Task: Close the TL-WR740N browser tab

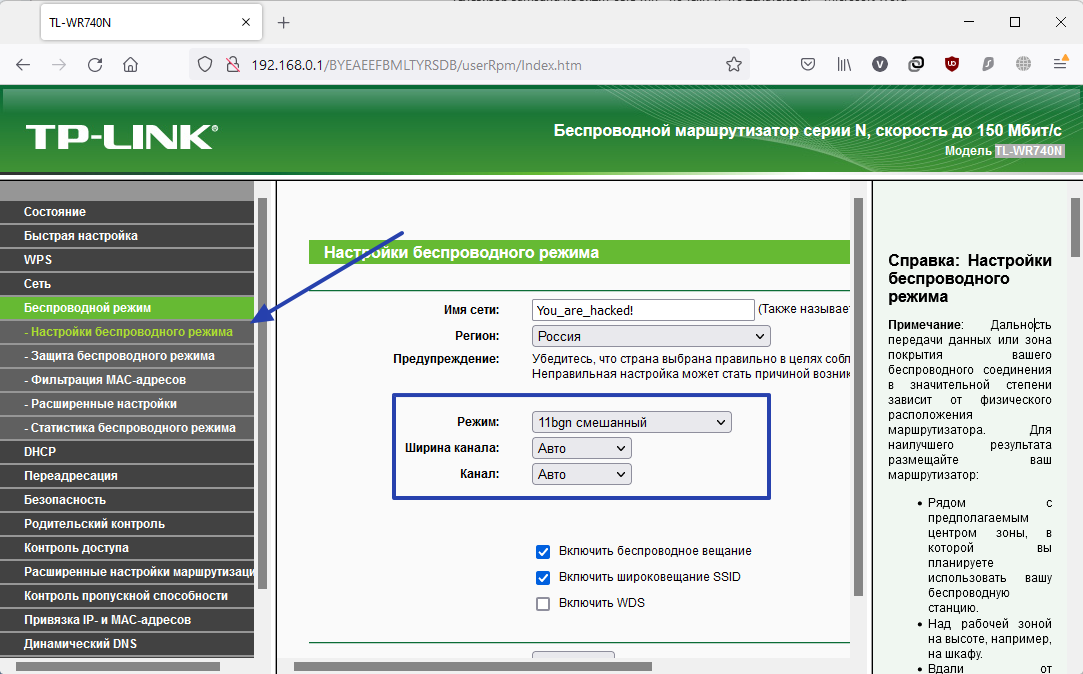Action: (246, 23)
